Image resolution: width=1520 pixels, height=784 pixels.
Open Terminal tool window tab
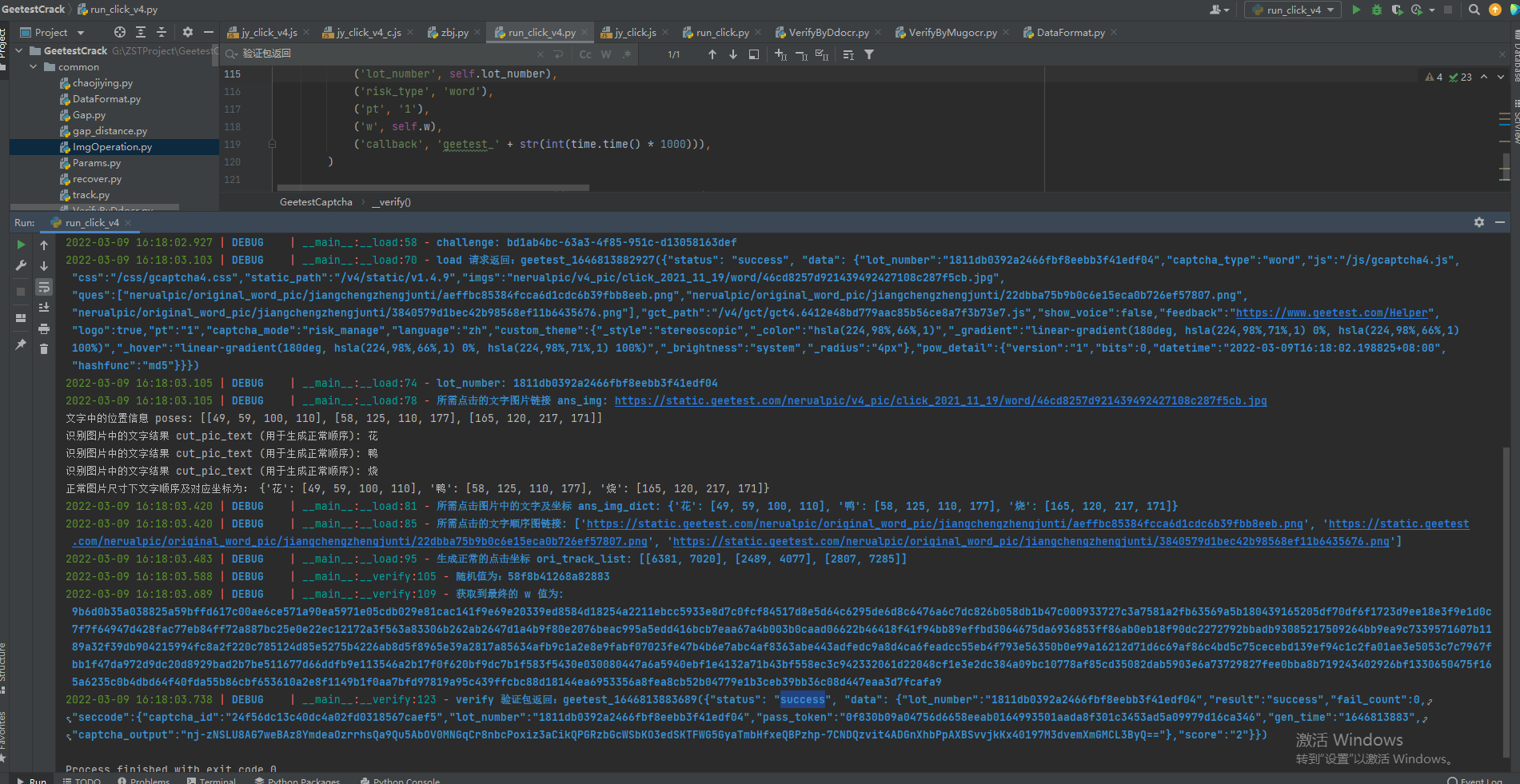coord(211,779)
